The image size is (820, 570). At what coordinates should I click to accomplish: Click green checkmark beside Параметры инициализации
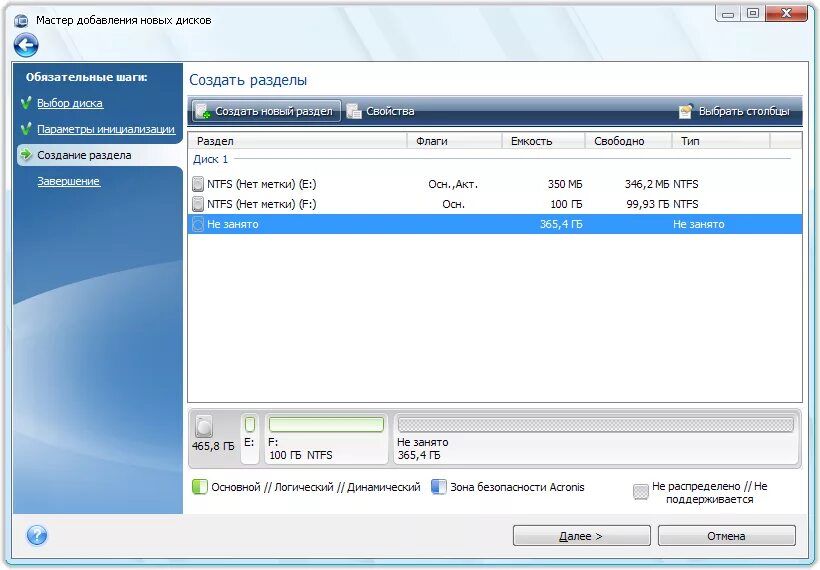[26, 129]
